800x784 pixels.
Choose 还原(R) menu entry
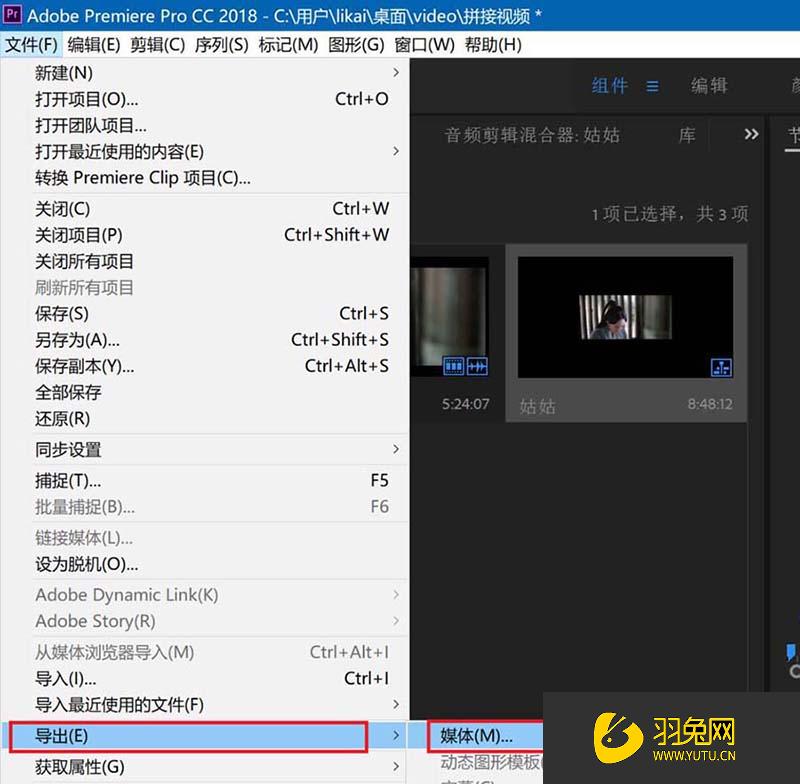coord(205,419)
